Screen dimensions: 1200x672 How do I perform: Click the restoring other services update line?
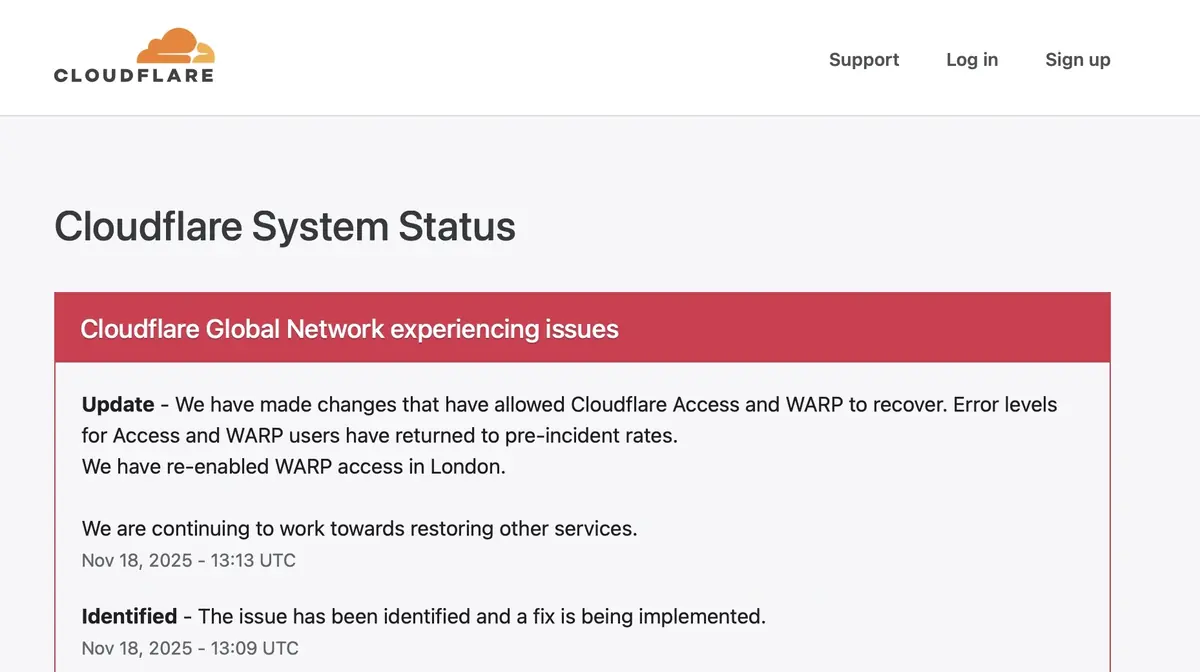359,528
